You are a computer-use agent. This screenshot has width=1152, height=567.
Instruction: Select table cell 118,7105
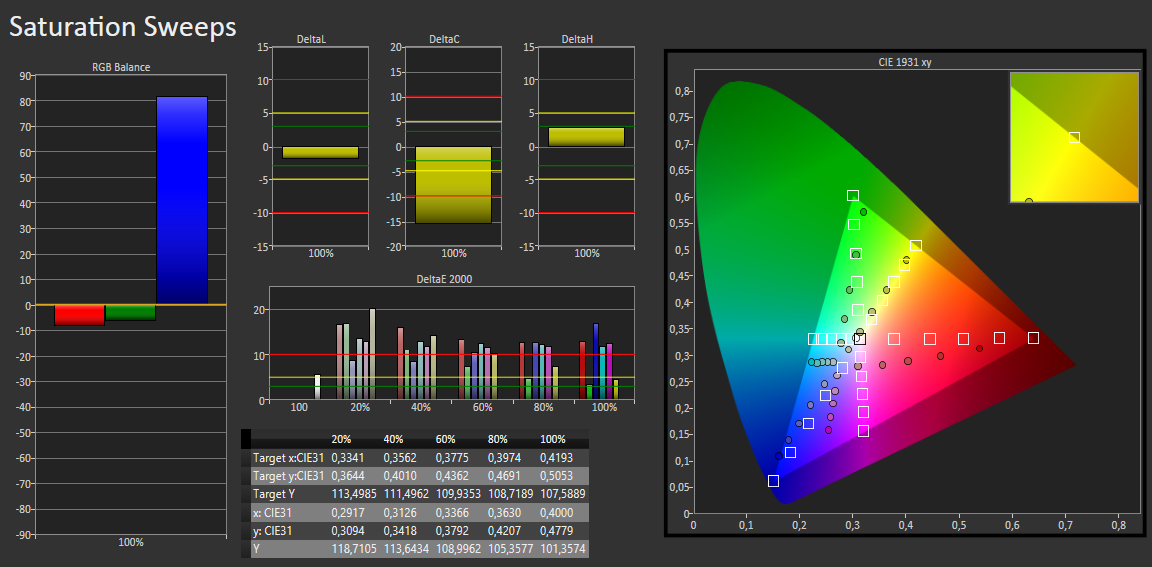tap(353, 548)
